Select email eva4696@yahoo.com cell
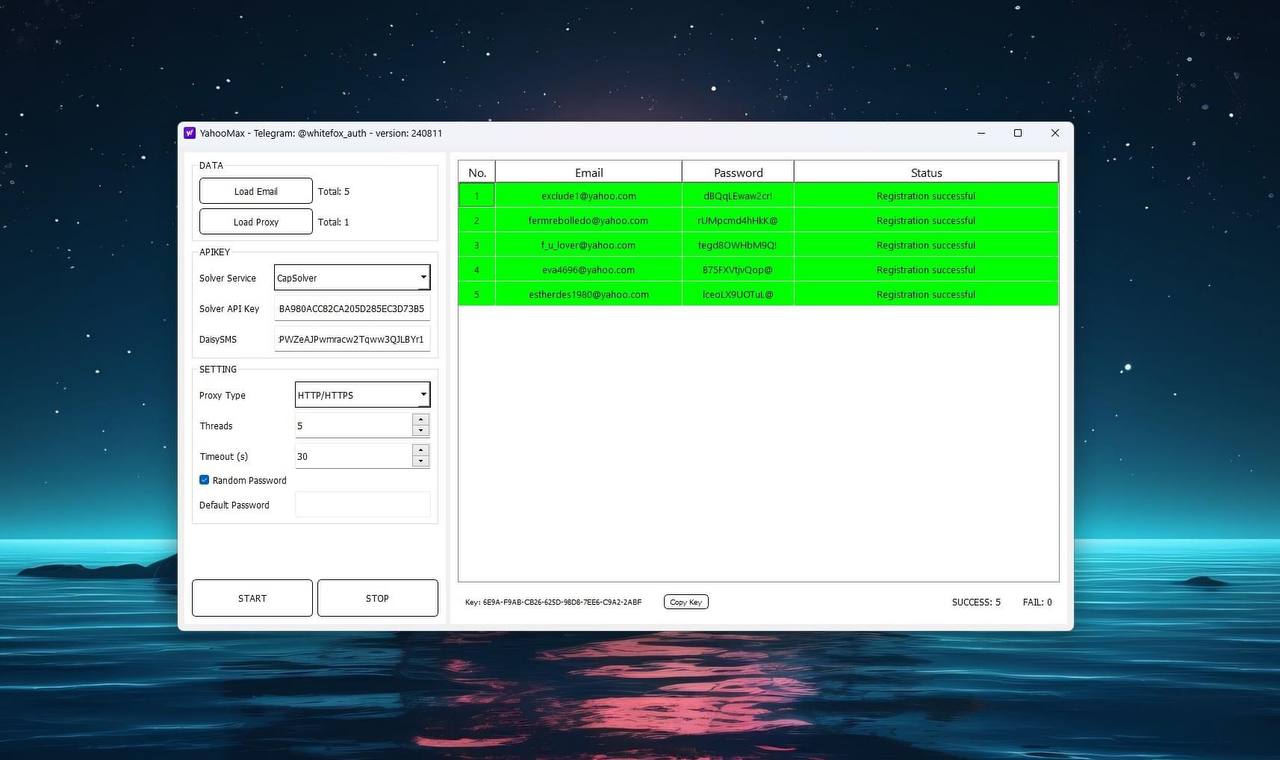Image resolution: width=1280 pixels, height=760 pixels. [x=589, y=270]
